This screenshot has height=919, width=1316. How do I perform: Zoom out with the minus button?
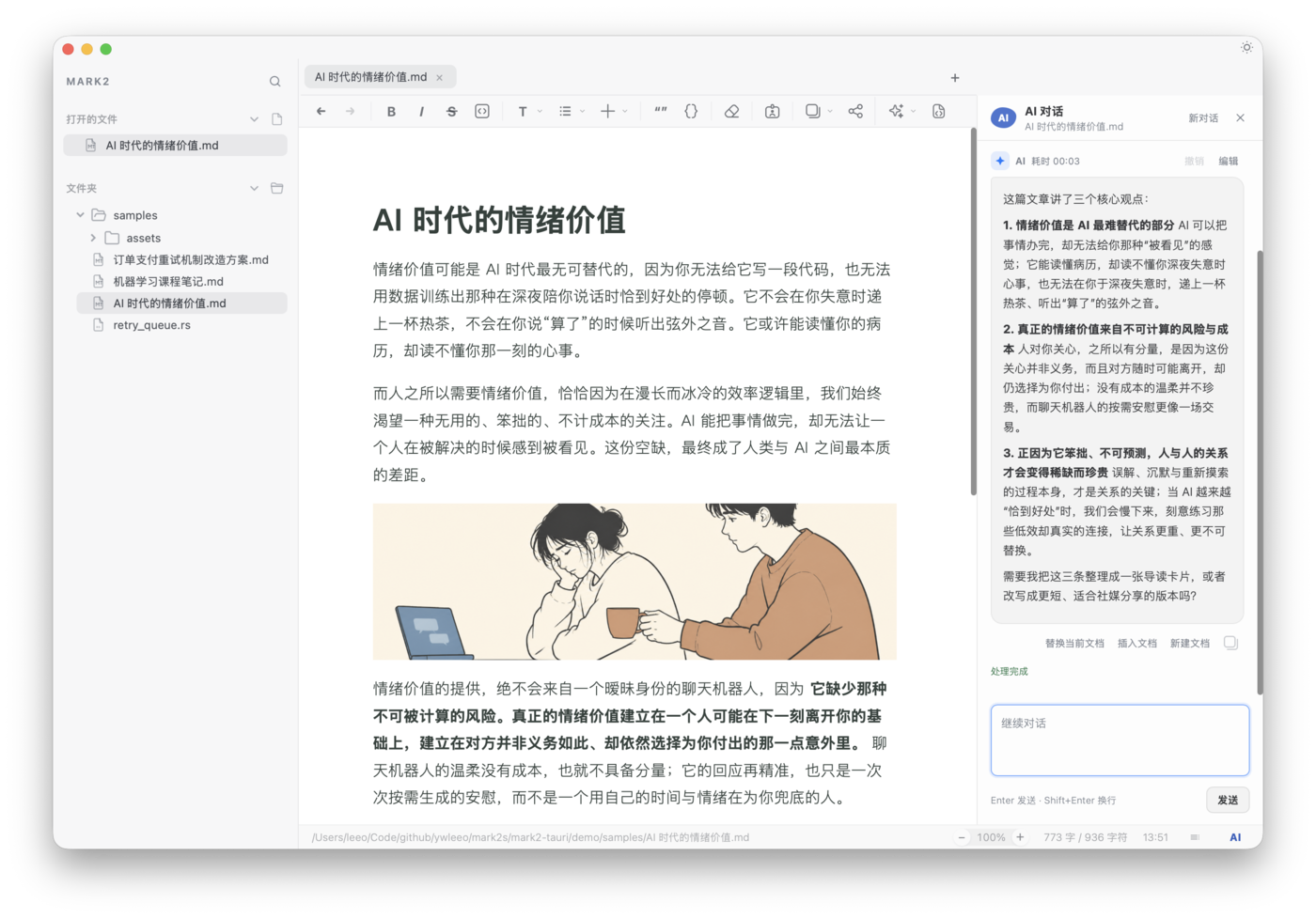pos(962,837)
